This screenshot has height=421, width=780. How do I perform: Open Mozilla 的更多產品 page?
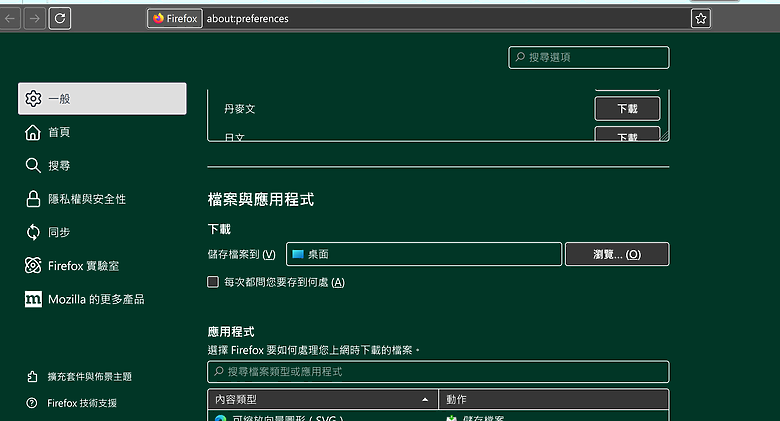(x=102, y=299)
